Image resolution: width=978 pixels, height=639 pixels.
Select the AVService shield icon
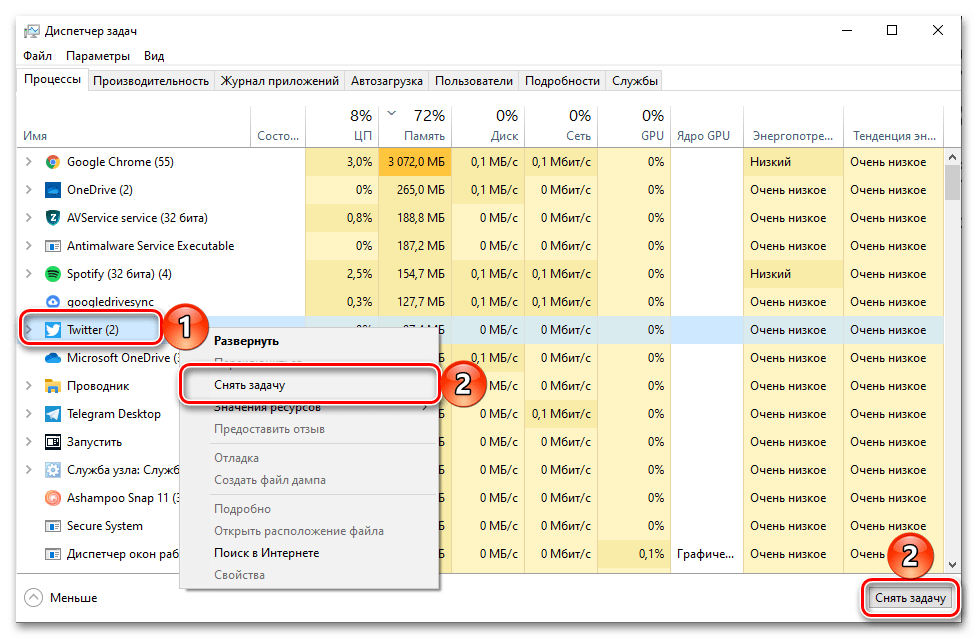pyautogui.click(x=53, y=218)
